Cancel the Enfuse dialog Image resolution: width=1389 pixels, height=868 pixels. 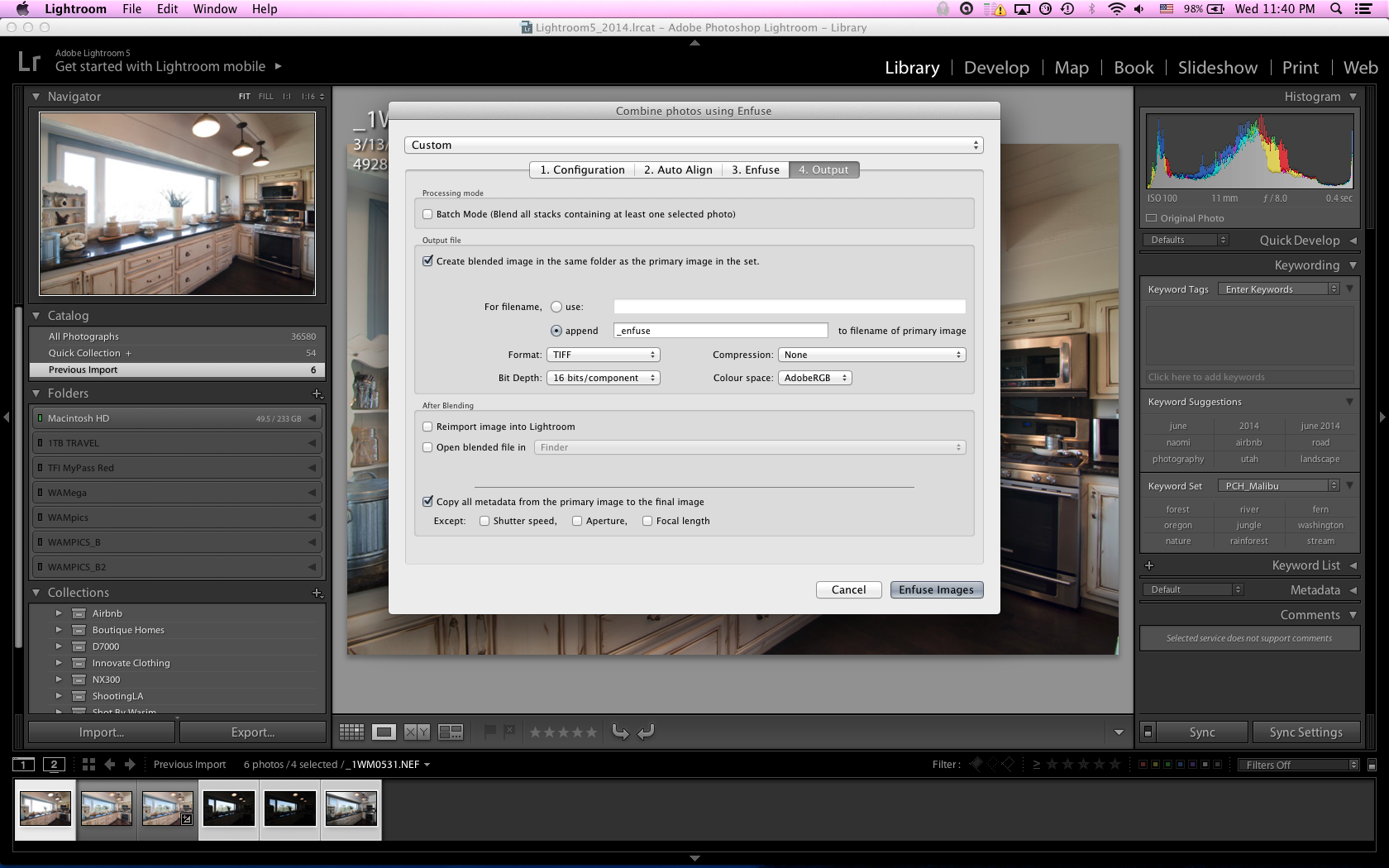tap(848, 589)
